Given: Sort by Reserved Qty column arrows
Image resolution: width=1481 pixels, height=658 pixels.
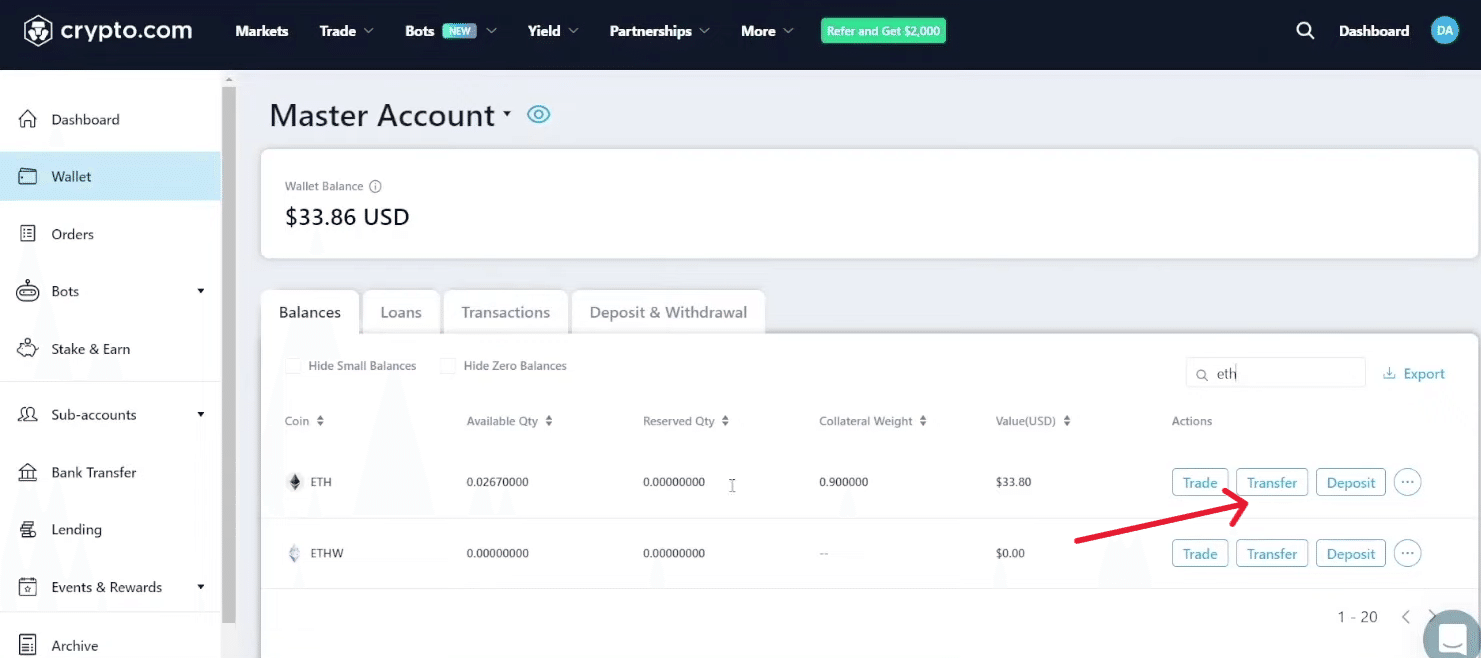Looking at the screenshot, I should tap(725, 421).
